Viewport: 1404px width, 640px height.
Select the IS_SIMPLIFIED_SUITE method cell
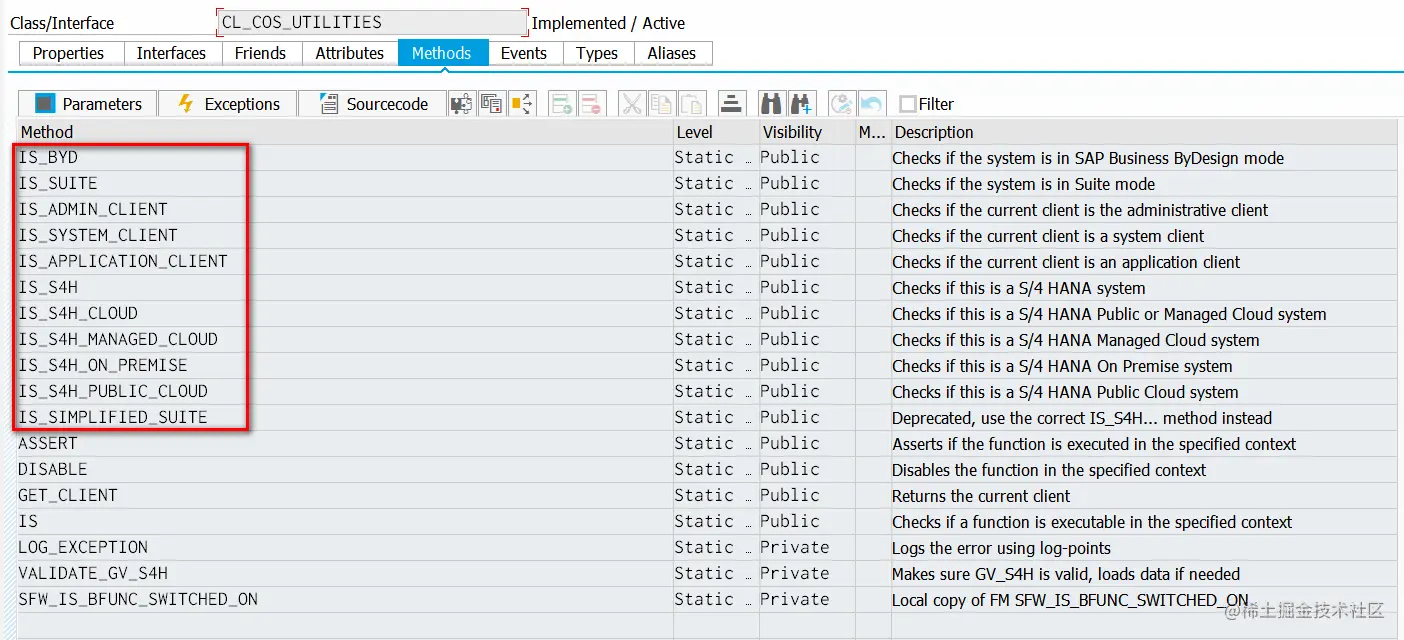(345, 418)
